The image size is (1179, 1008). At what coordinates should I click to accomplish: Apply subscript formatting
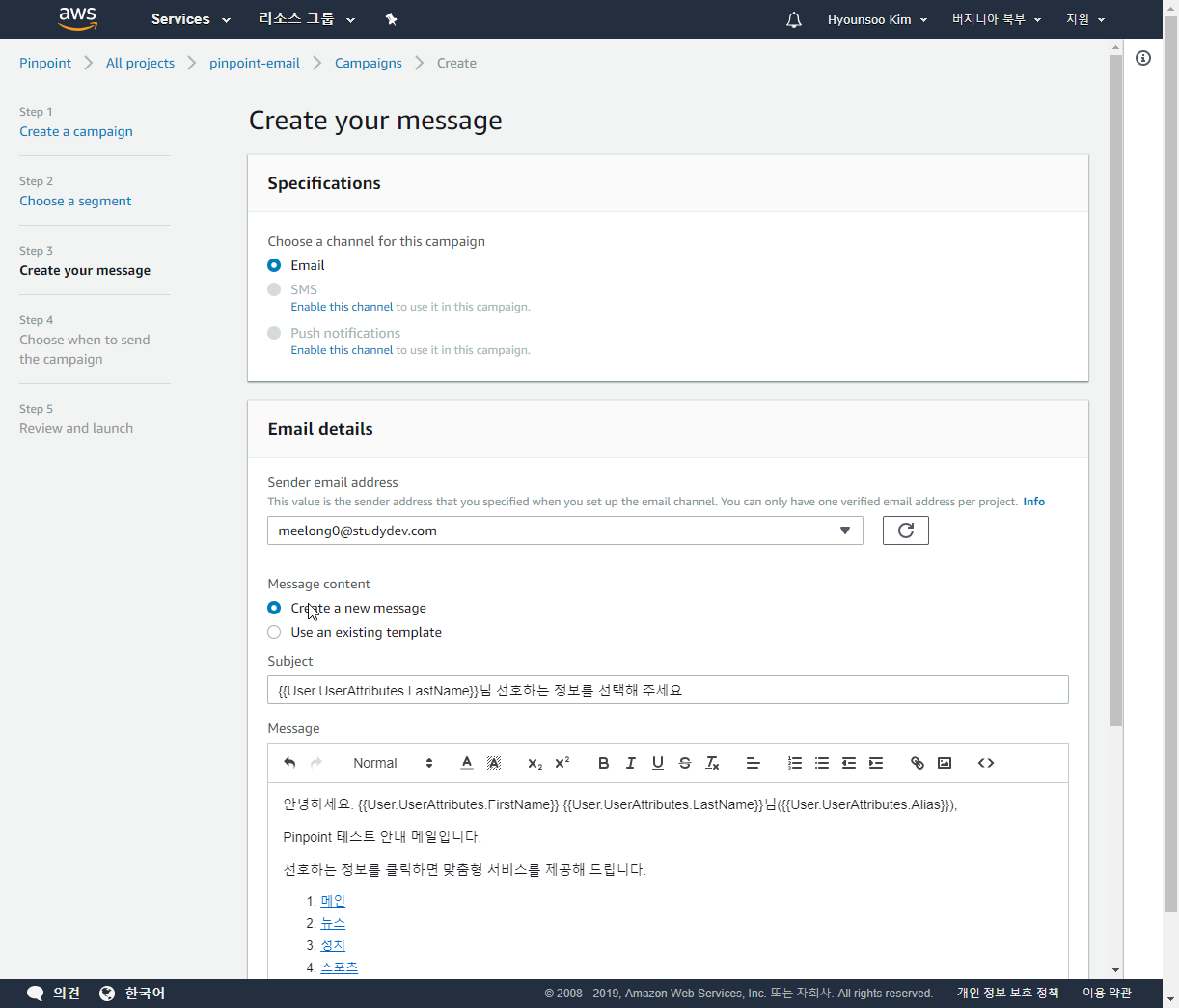535,763
